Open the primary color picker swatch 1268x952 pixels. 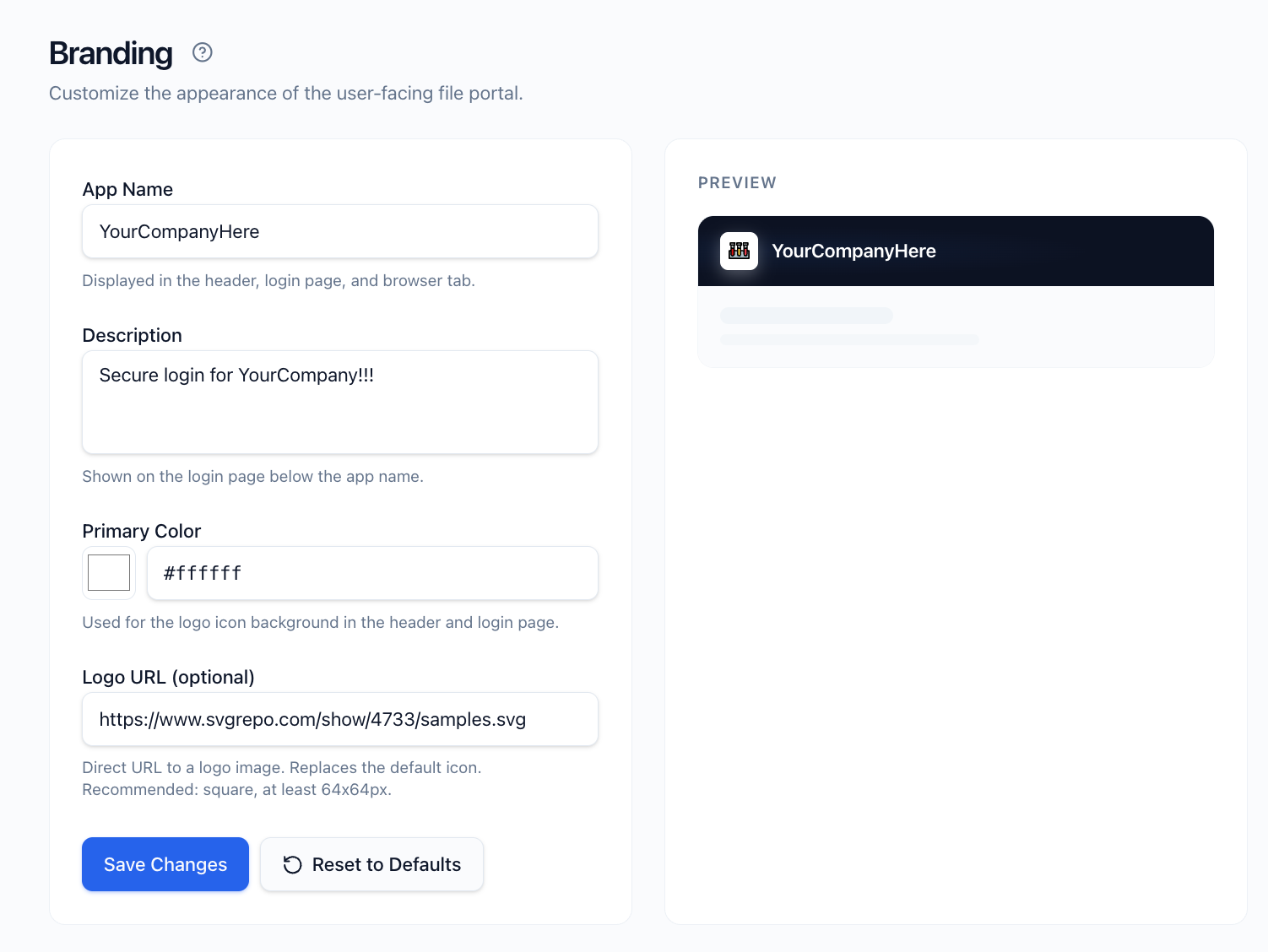pyautogui.click(x=108, y=573)
